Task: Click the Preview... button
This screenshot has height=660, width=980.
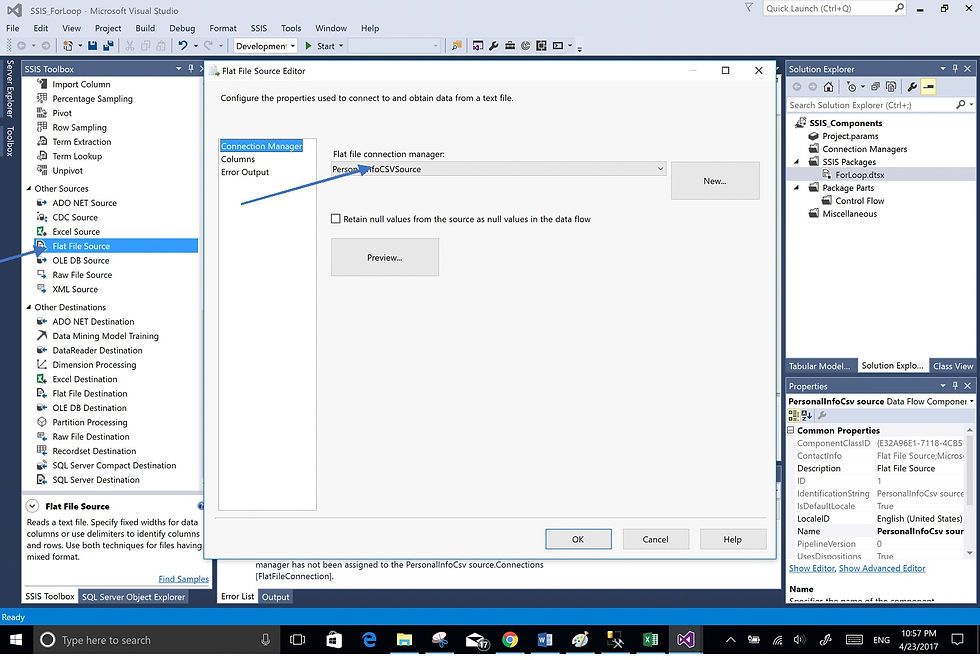Action: 384,257
